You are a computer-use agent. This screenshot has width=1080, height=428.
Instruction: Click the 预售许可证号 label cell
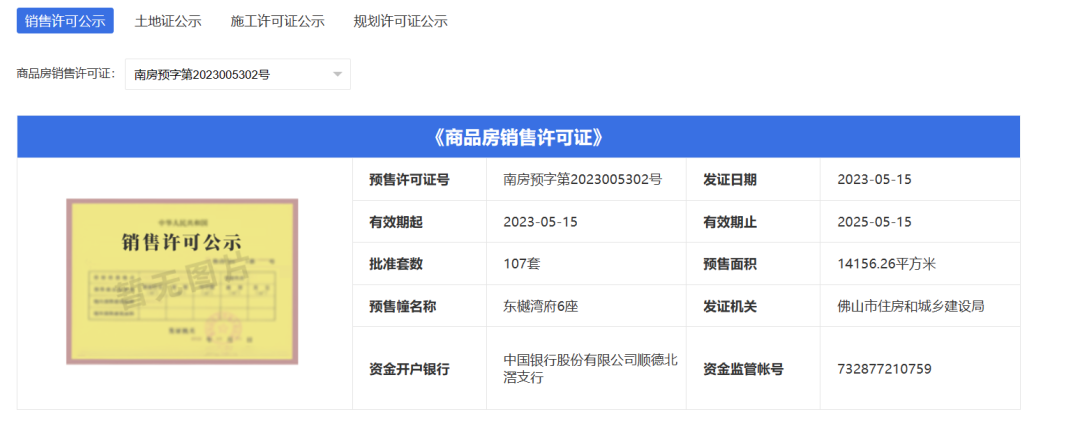(419, 180)
